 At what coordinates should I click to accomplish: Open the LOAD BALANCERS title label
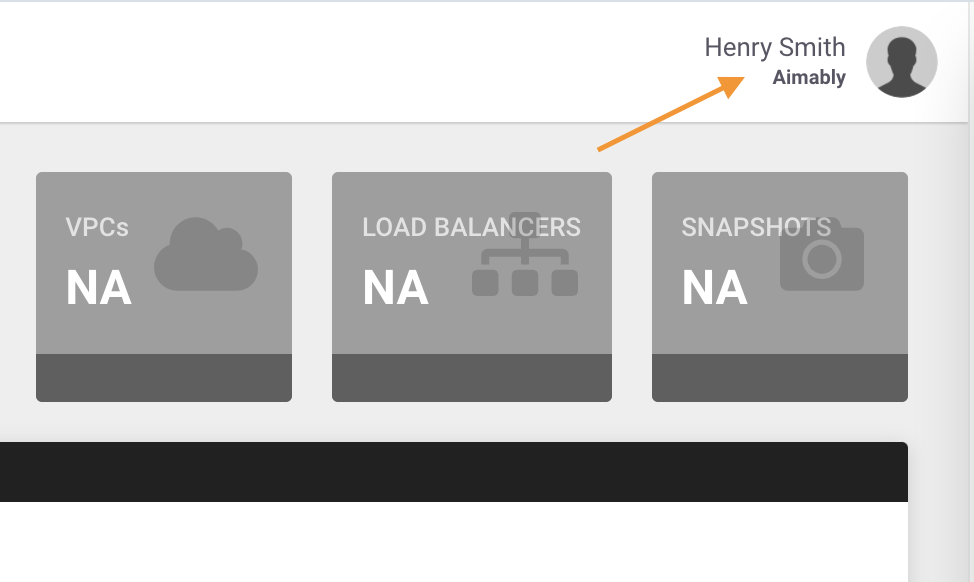point(471,227)
